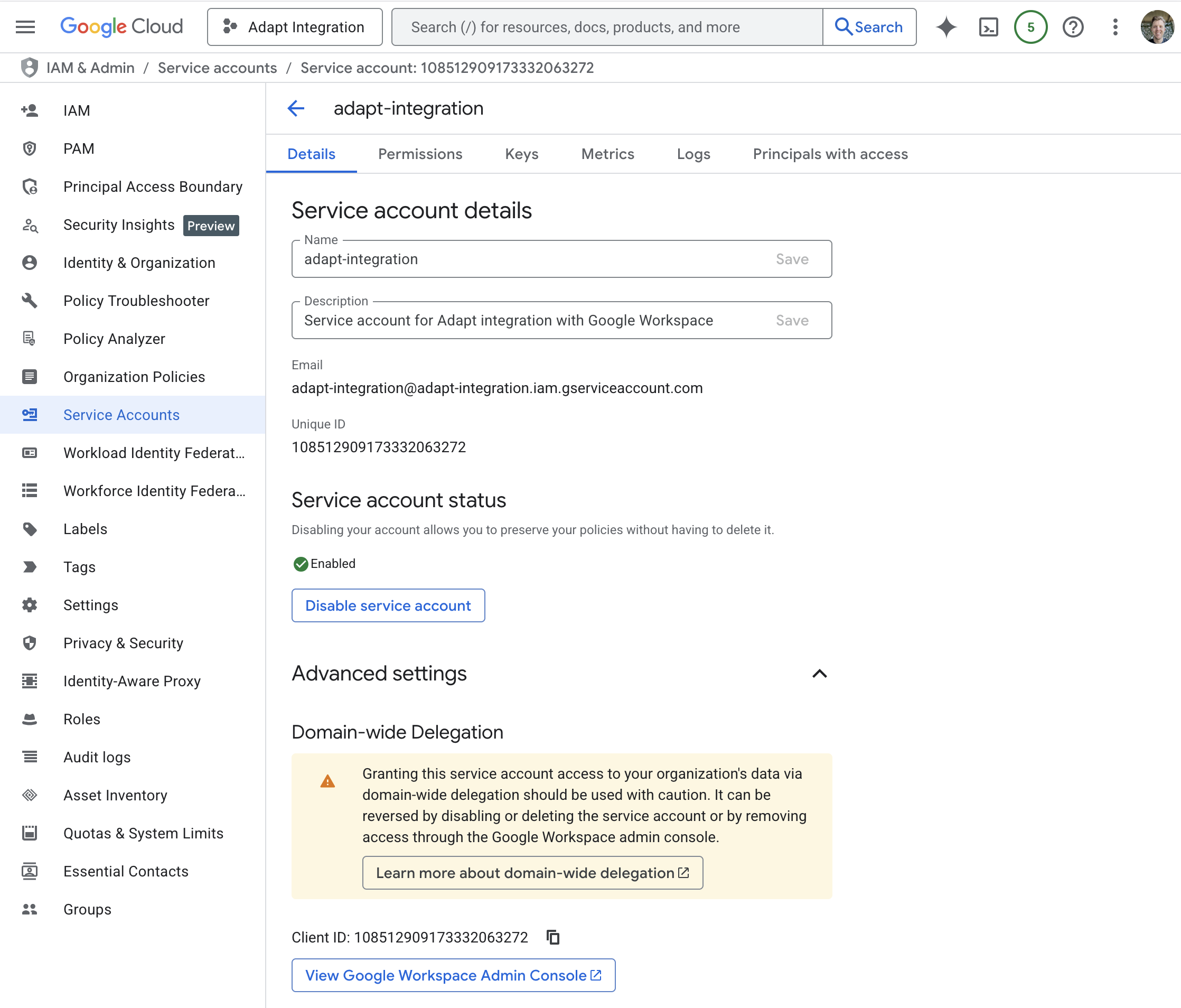
Task: Open the Keys tab
Action: (521, 154)
